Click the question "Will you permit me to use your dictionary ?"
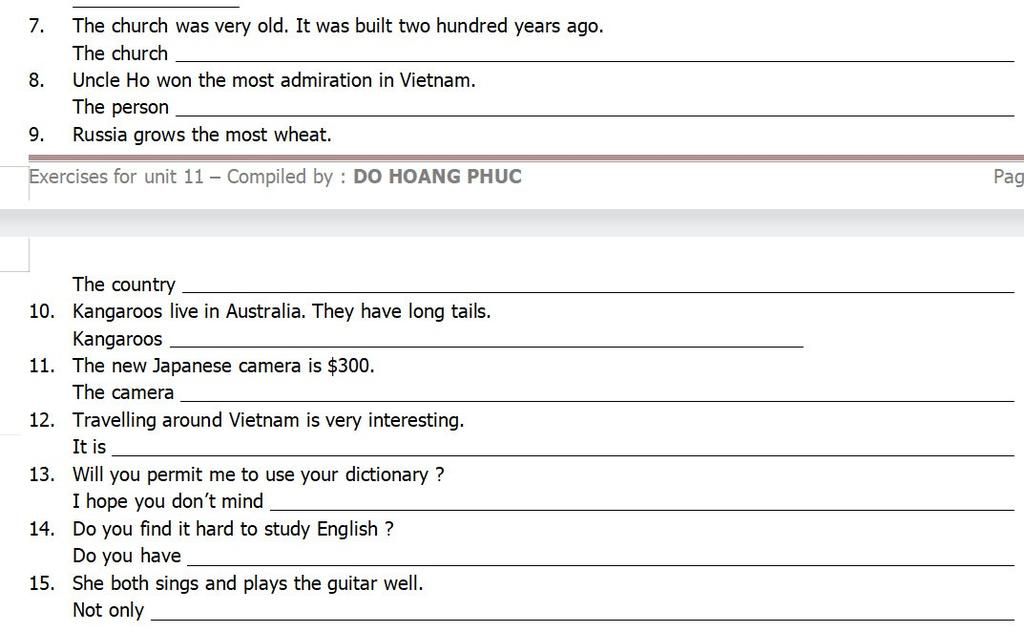 coord(258,474)
